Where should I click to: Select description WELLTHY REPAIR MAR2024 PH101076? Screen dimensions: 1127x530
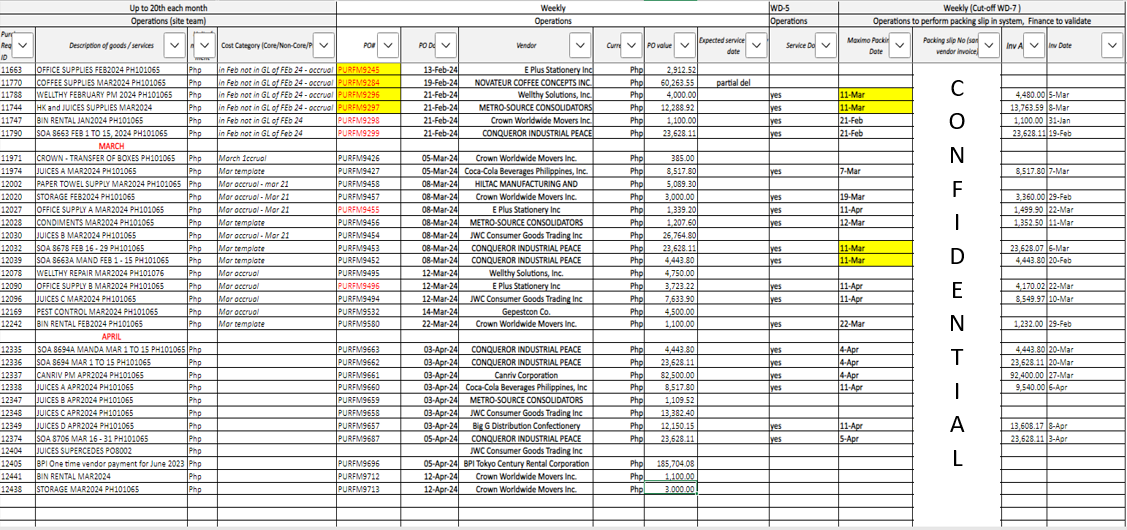pyautogui.click(x=111, y=273)
